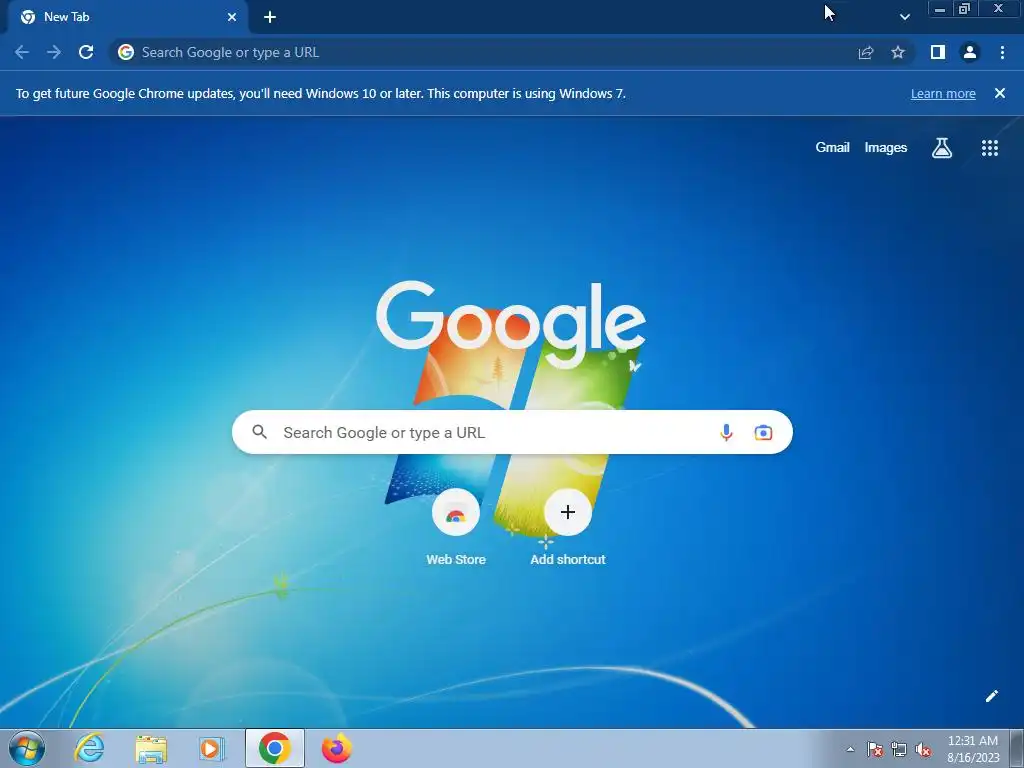Open the profile avatar menu
The image size is (1024, 768).
click(970, 52)
